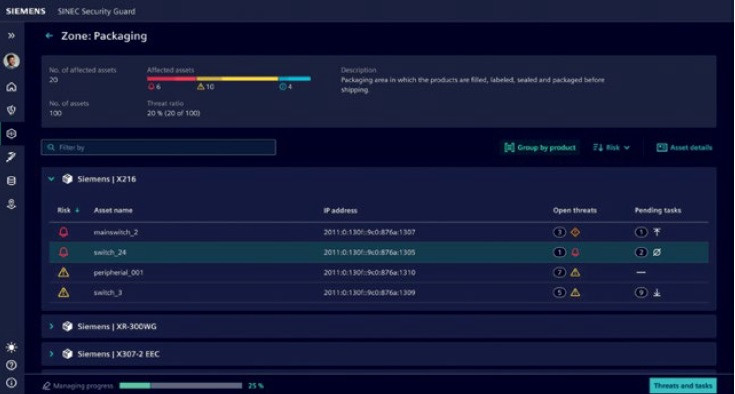Click open threats warning icon for peripherial_001
The image size is (735, 394).
pyautogui.click(x=575, y=272)
